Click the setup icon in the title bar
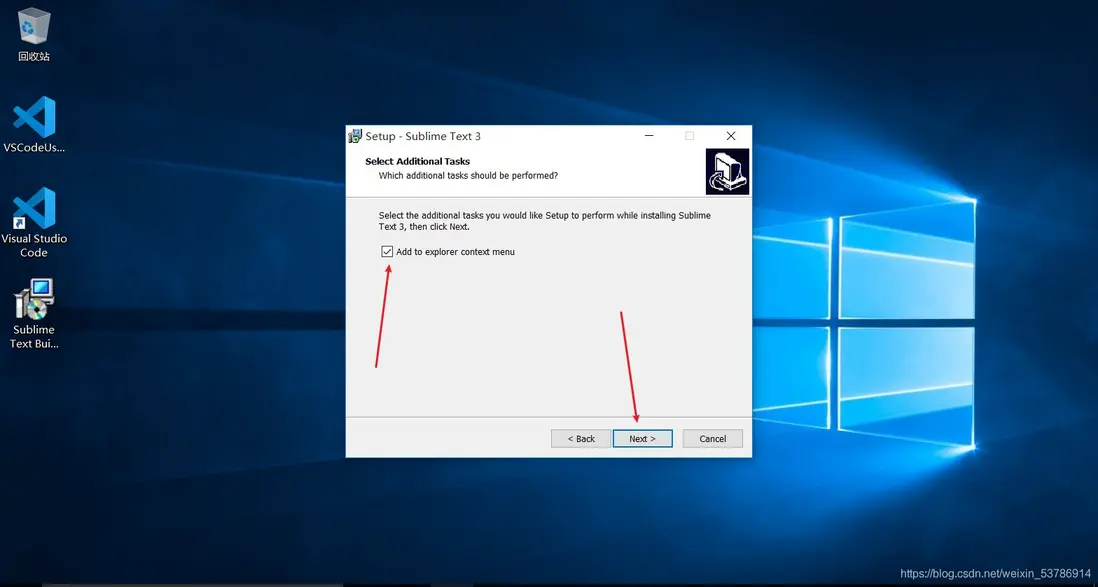Viewport: 1098px width, 587px height. click(356, 136)
